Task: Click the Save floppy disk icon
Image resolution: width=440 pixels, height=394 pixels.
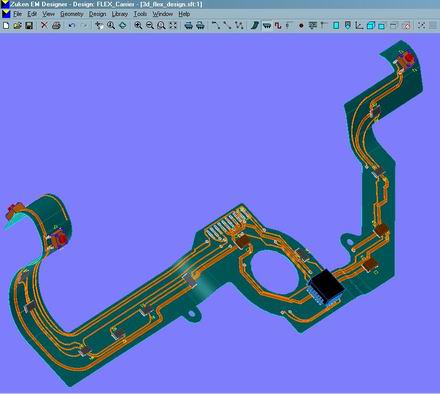Action: tap(29, 25)
